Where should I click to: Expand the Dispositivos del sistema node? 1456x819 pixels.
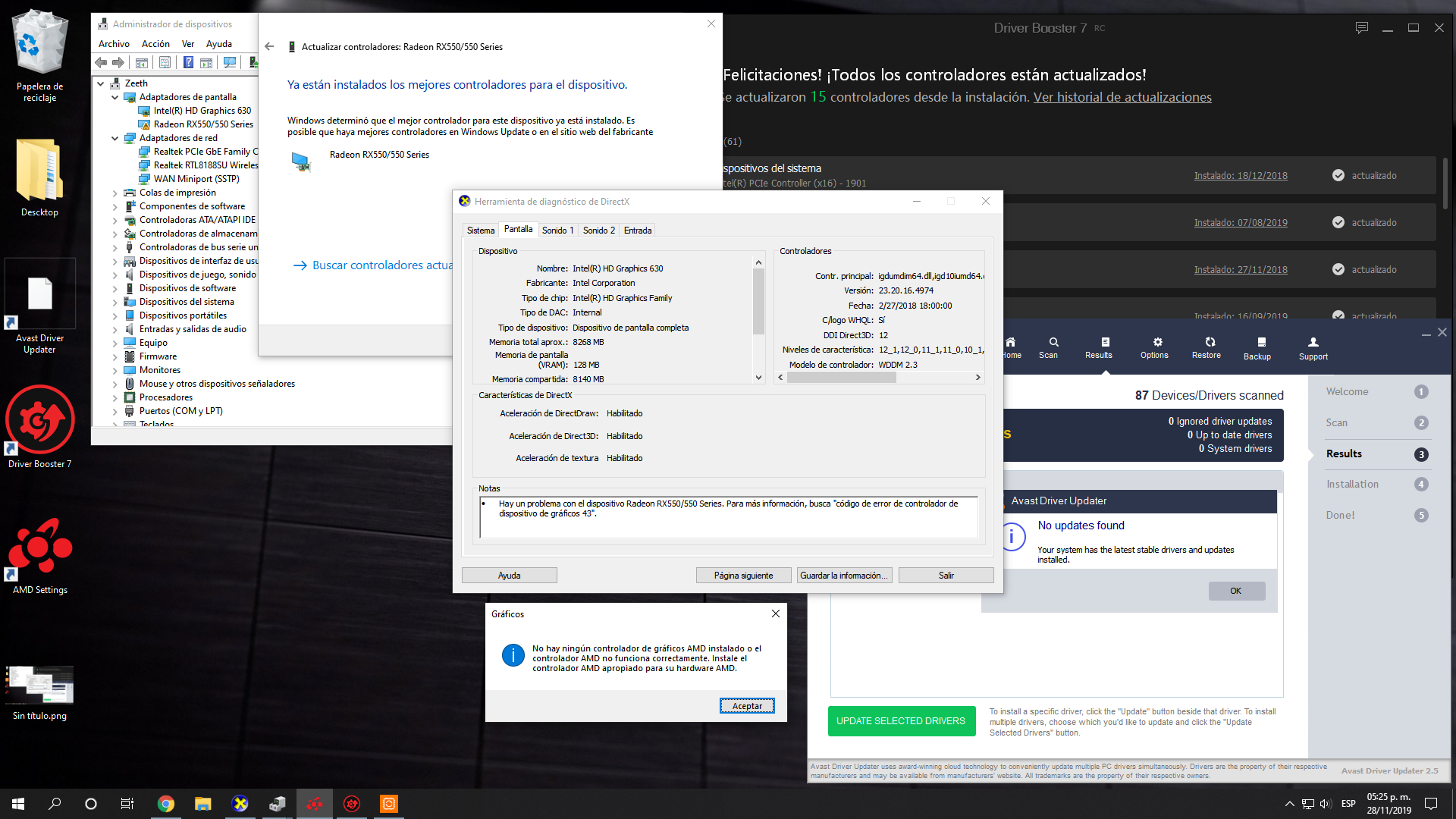(115, 303)
